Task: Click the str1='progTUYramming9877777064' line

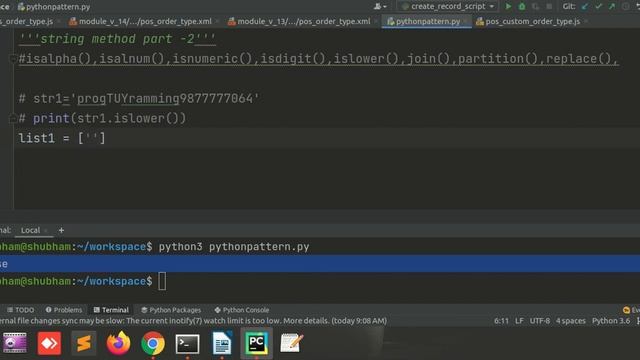Action: tap(139, 98)
